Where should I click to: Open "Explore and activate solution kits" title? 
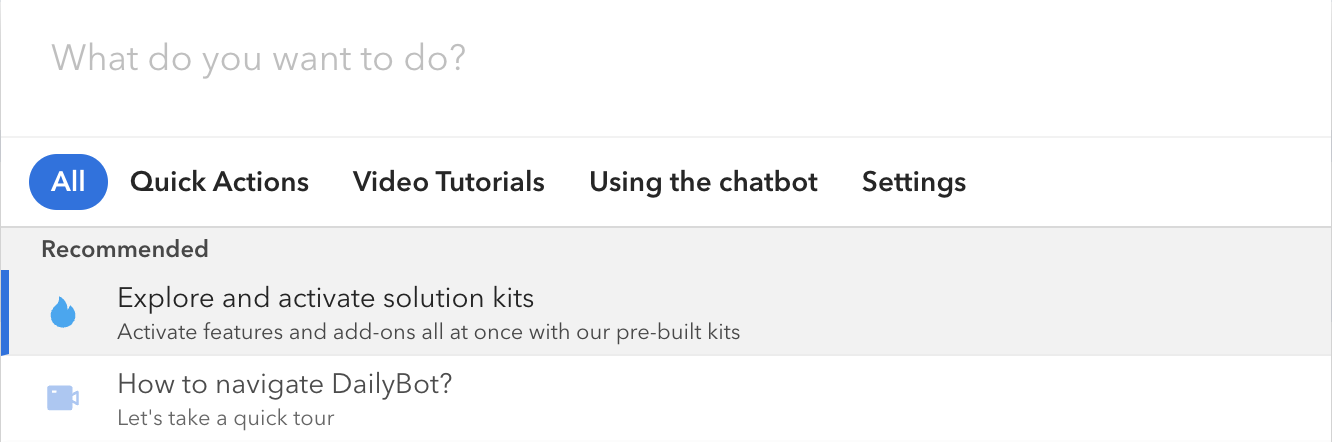[326, 298]
